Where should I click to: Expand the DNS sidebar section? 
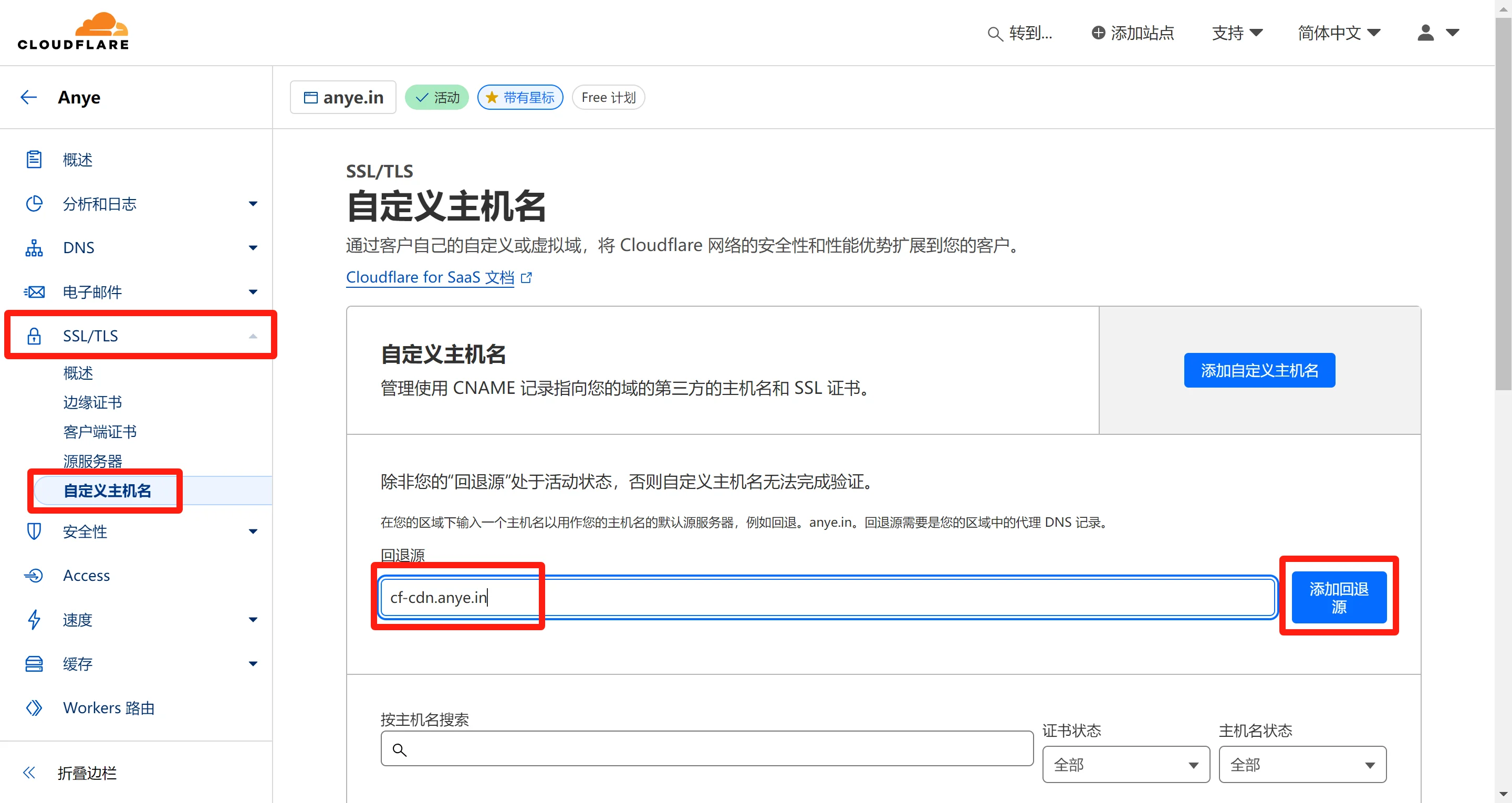(x=253, y=248)
